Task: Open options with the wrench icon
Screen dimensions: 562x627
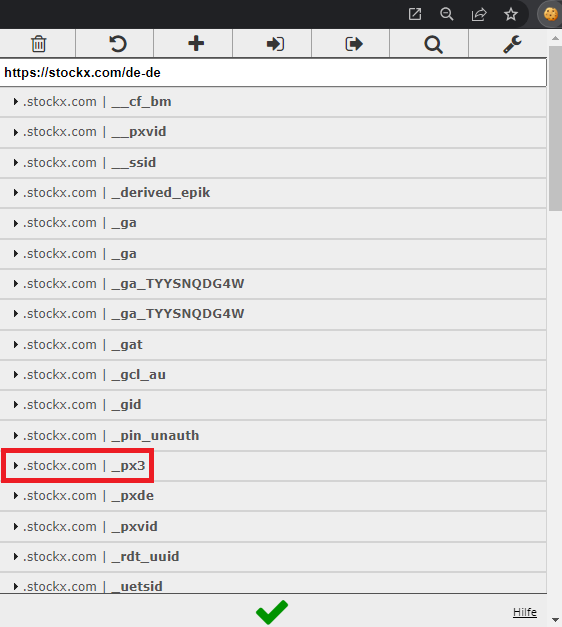Action: [512, 44]
